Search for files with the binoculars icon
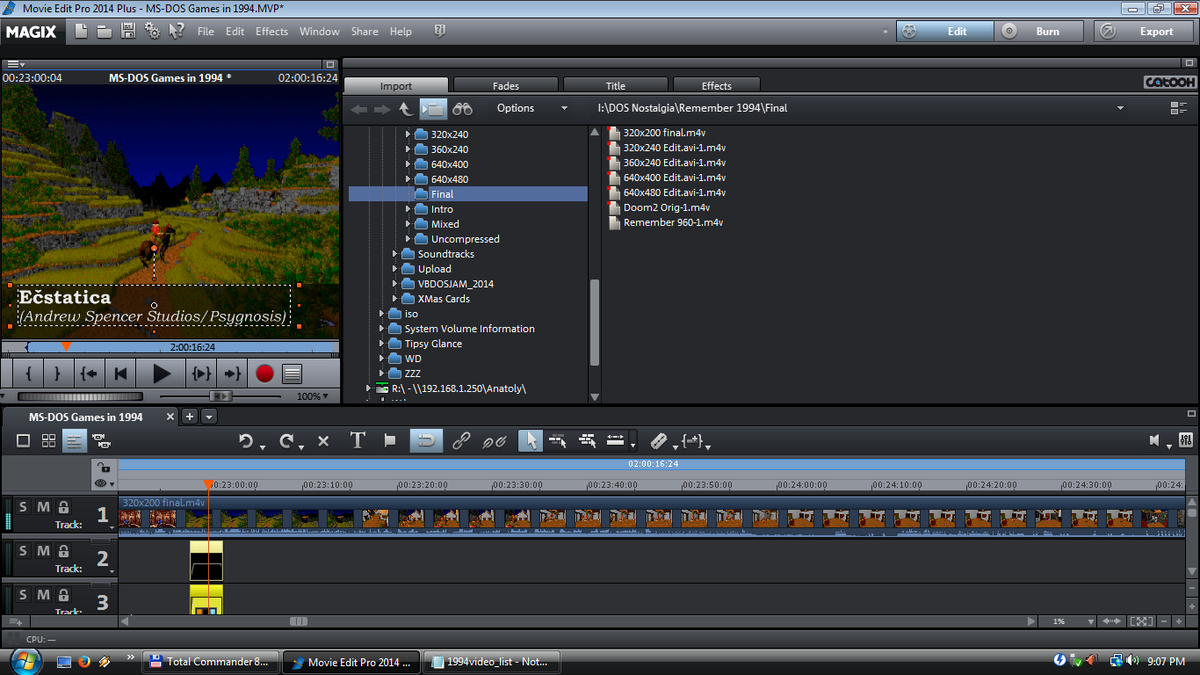The width and height of the screenshot is (1200, 675). [x=462, y=108]
